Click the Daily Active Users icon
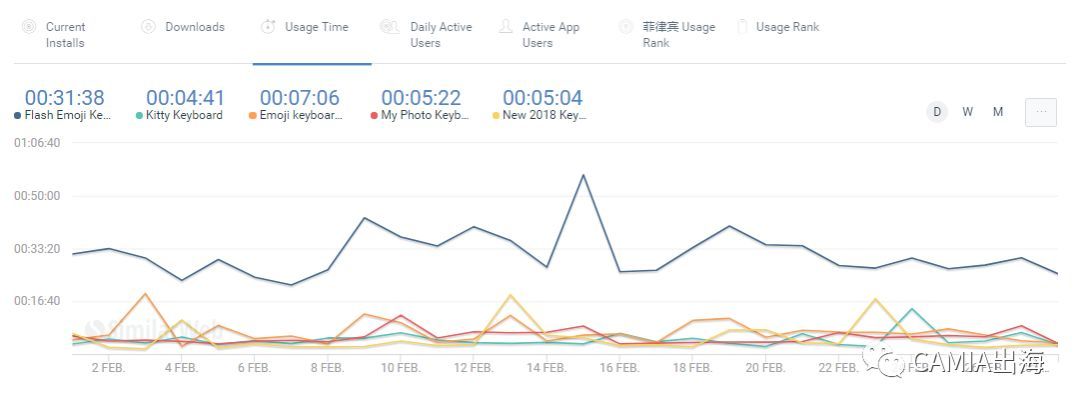 389,27
